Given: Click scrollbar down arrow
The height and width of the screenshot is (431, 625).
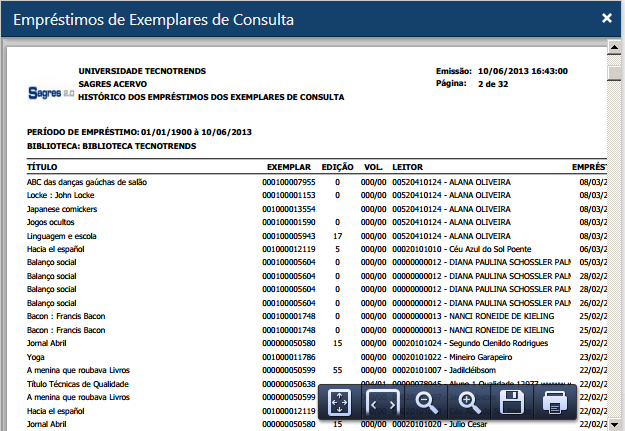Looking at the screenshot, I should [x=614, y=422].
